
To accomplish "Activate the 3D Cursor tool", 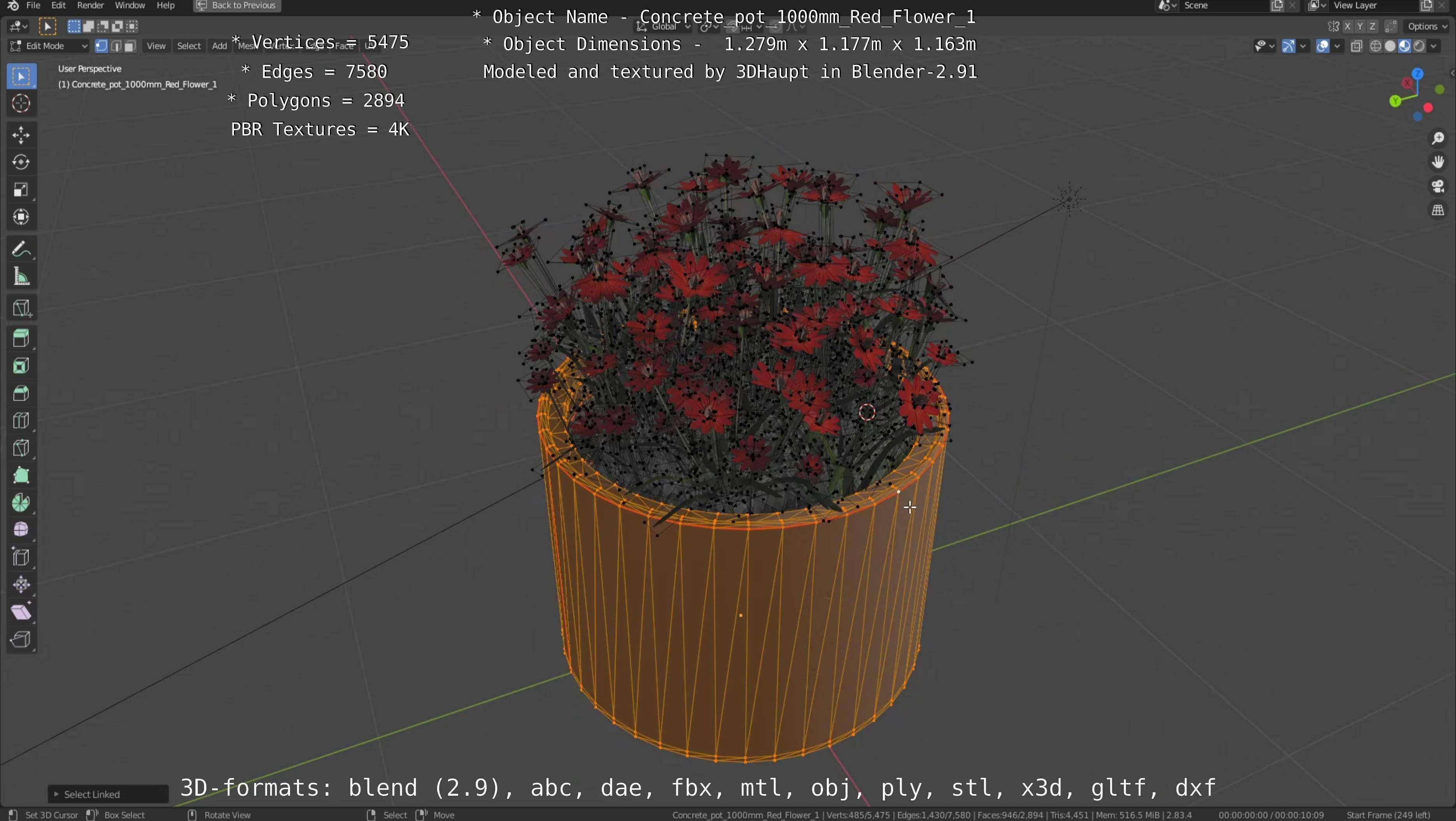I will pos(21,104).
